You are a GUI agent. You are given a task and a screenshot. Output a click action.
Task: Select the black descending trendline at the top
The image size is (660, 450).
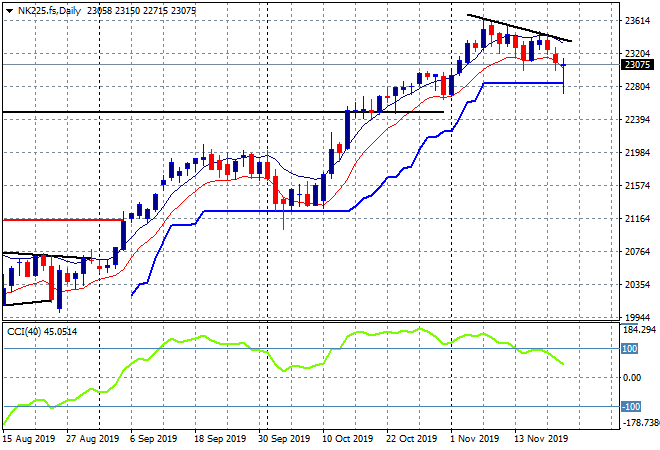coord(519,28)
